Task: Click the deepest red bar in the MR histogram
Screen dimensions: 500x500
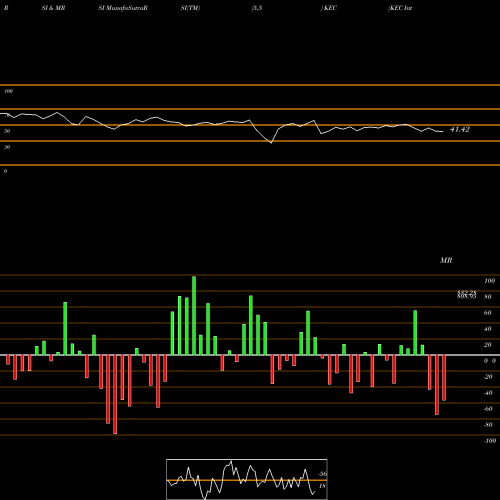Action: (115, 394)
